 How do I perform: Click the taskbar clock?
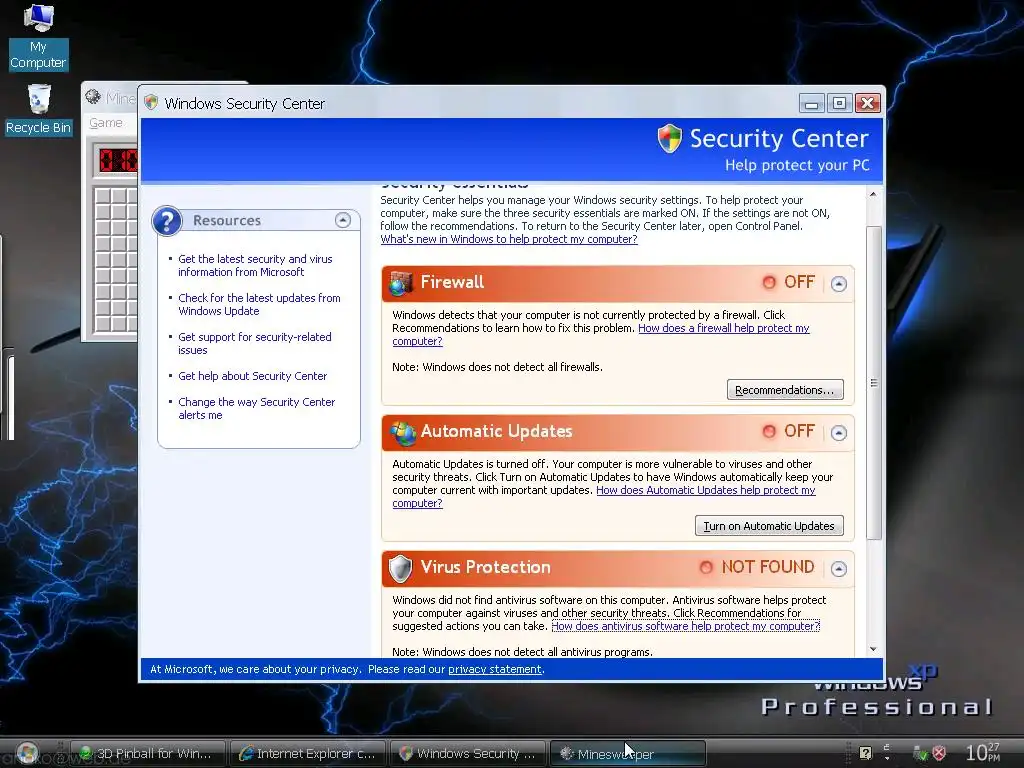(x=982, y=752)
